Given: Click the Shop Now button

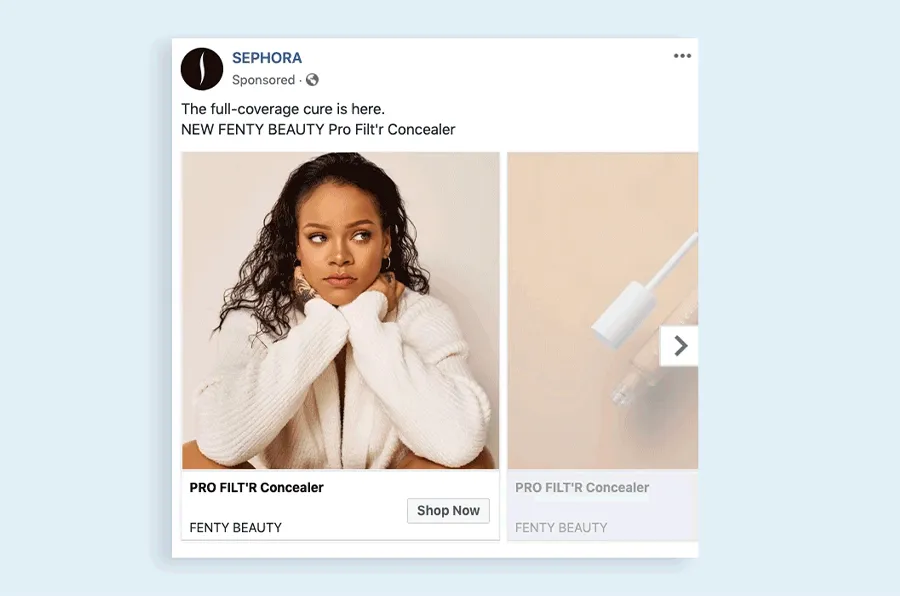Looking at the screenshot, I should (448, 510).
